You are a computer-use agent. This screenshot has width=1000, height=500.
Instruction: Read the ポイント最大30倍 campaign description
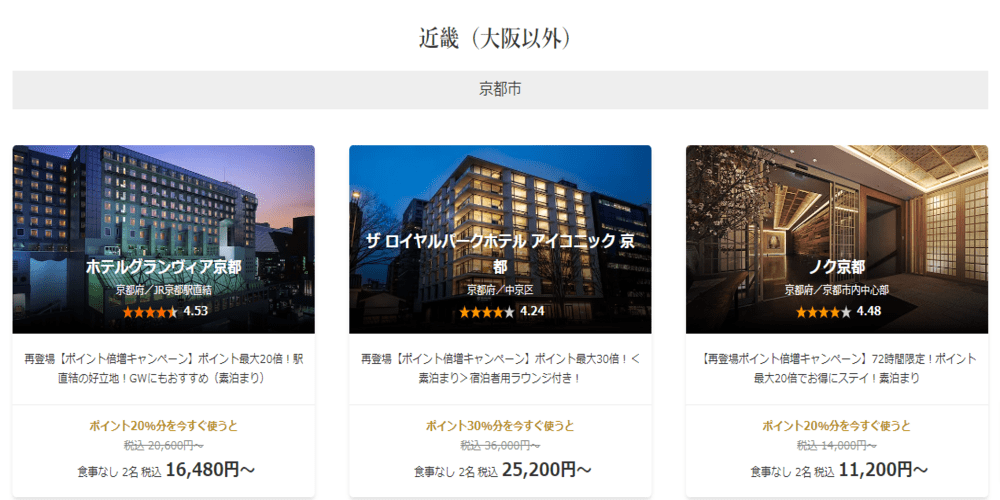(500, 369)
